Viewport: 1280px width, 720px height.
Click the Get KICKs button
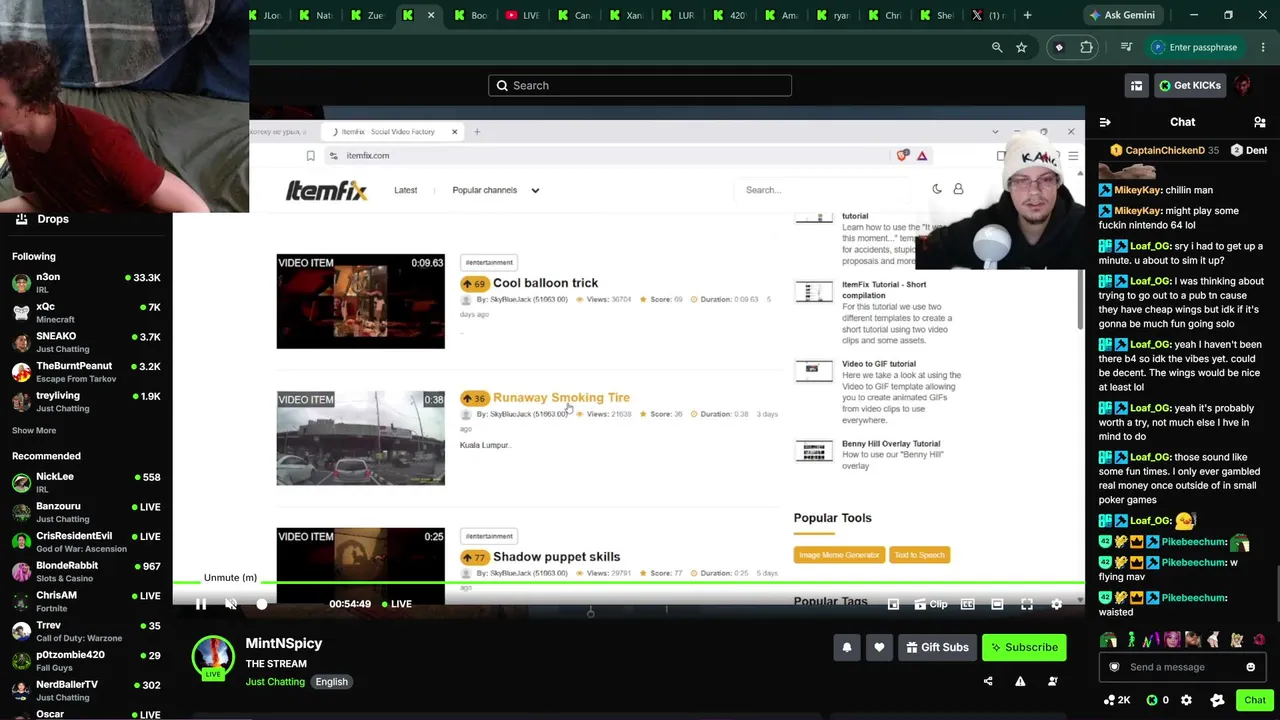pos(1190,85)
